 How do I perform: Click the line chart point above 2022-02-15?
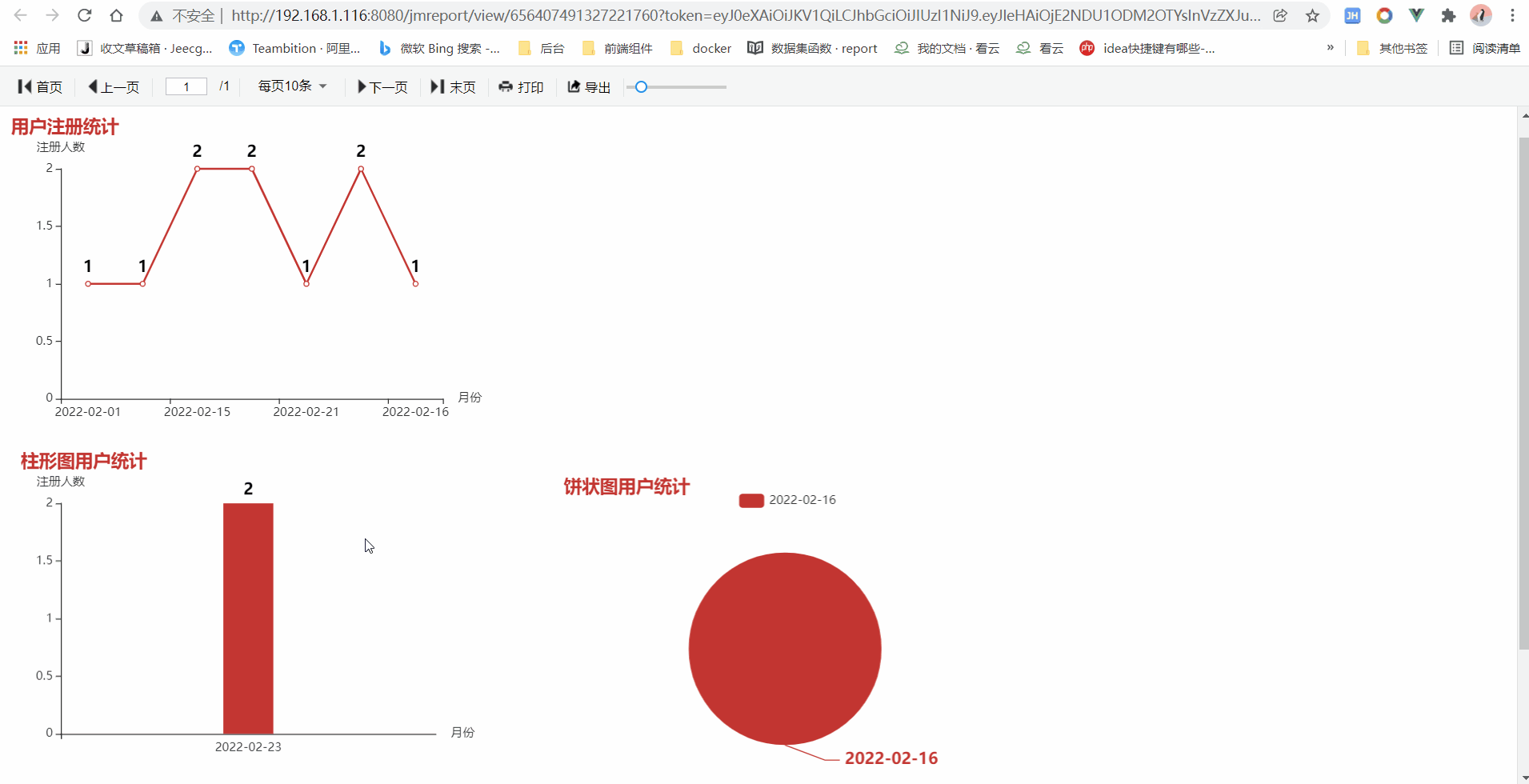click(x=197, y=169)
